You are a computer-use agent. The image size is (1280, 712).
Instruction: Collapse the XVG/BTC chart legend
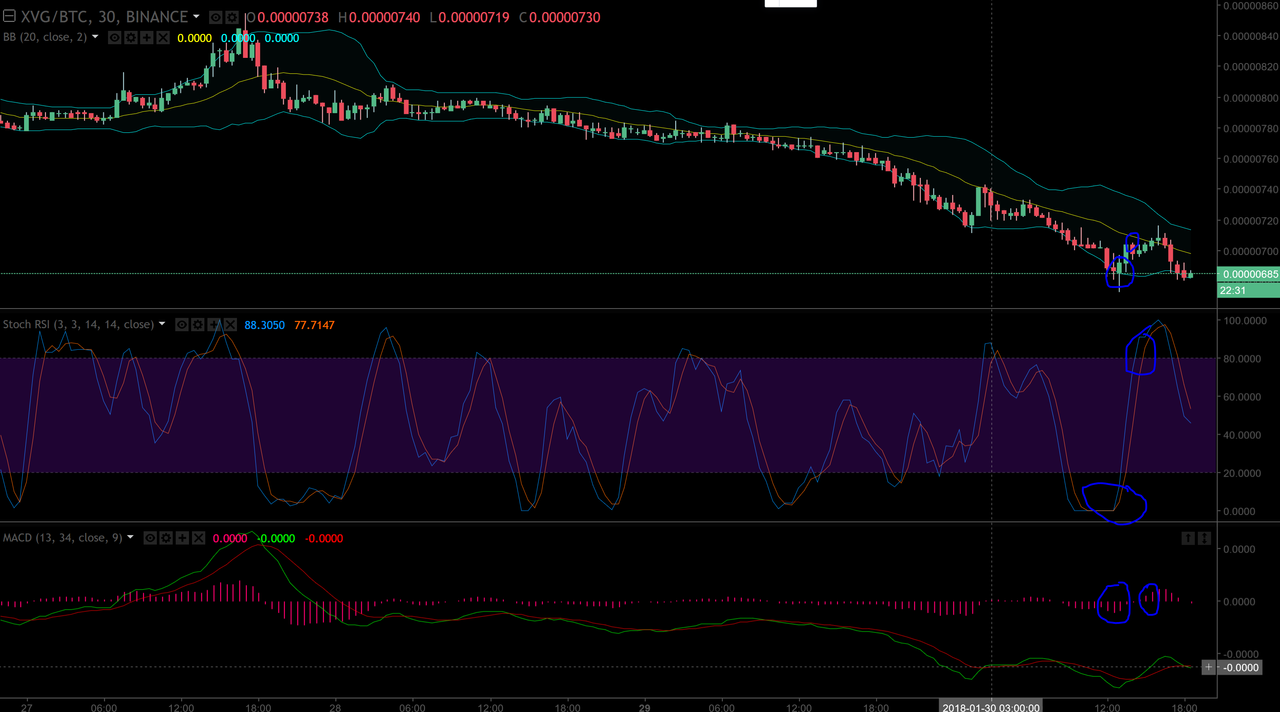point(9,17)
